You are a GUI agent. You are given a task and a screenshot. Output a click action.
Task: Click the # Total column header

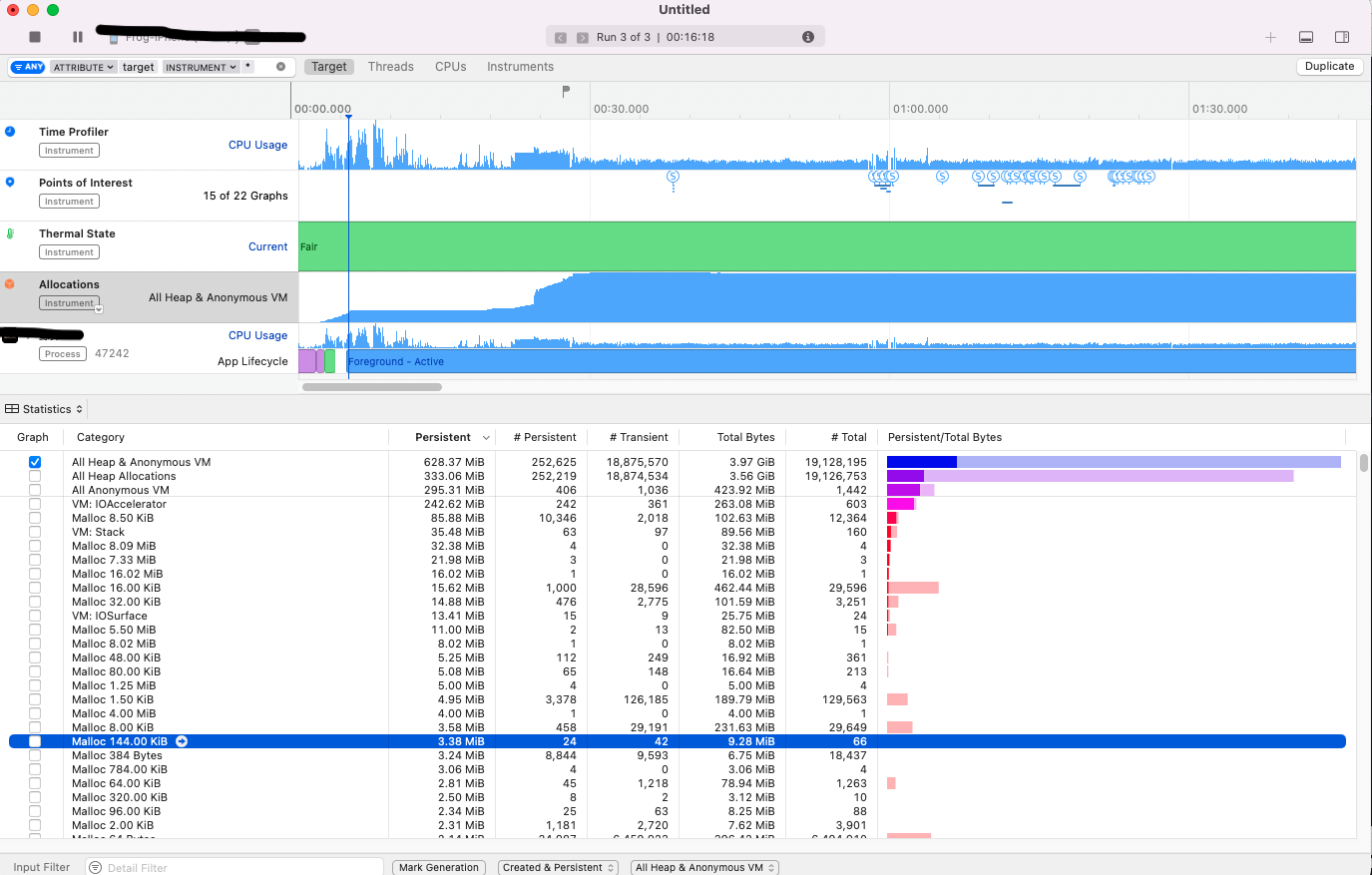tap(849, 437)
